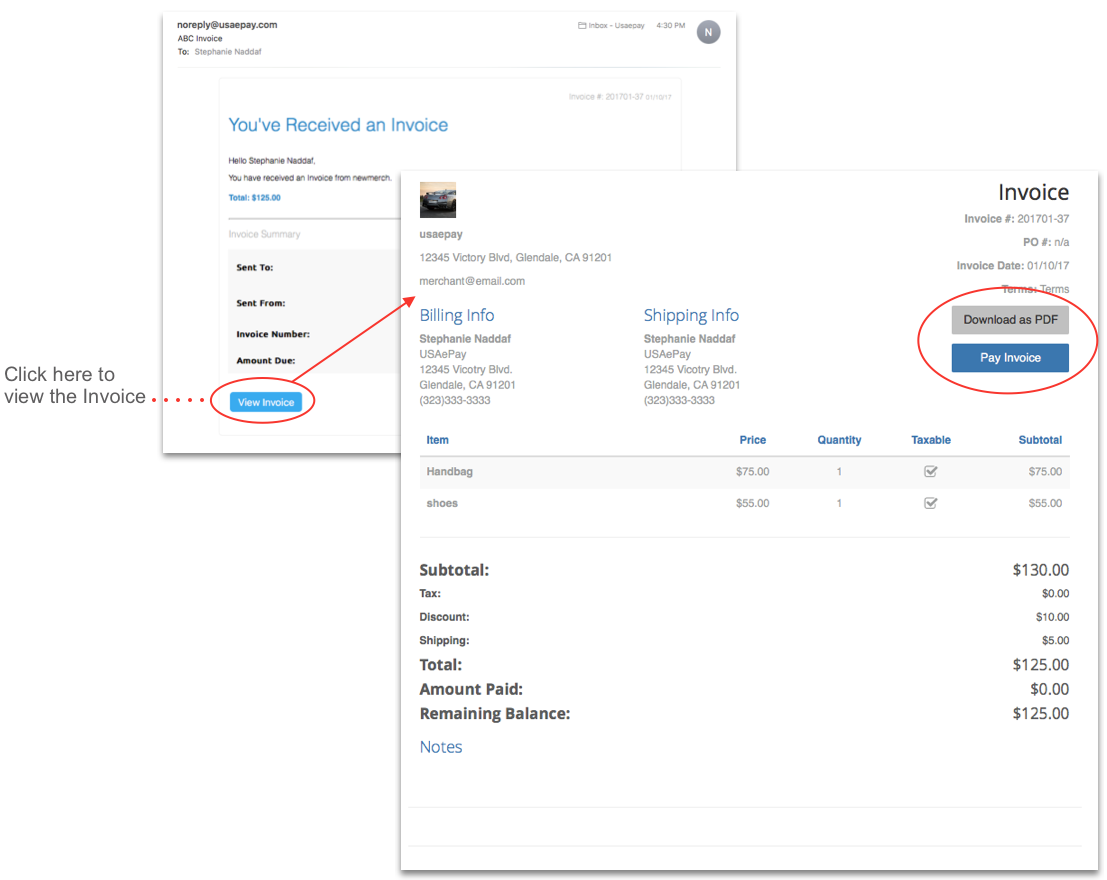The image size is (1107, 880).
Task: Toggle the Taxable checkbox for Handbag
Action: [x=930, y=472]
